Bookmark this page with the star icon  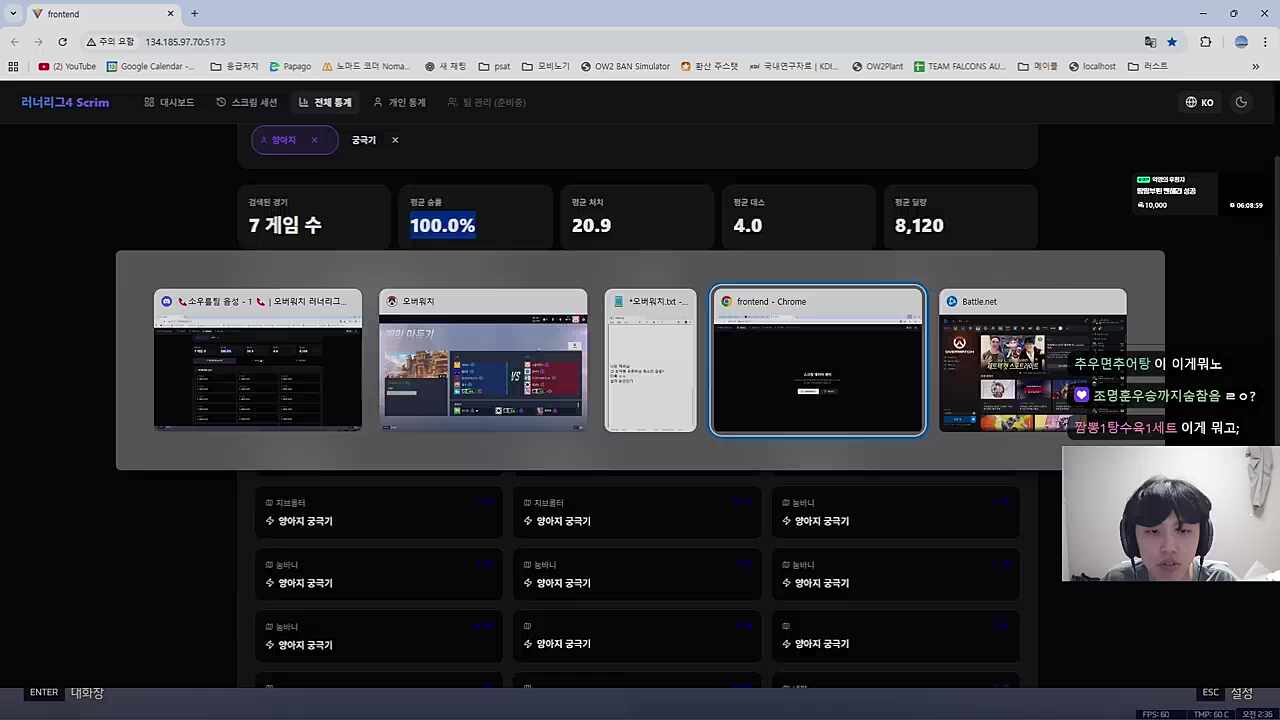(1172, 42)
